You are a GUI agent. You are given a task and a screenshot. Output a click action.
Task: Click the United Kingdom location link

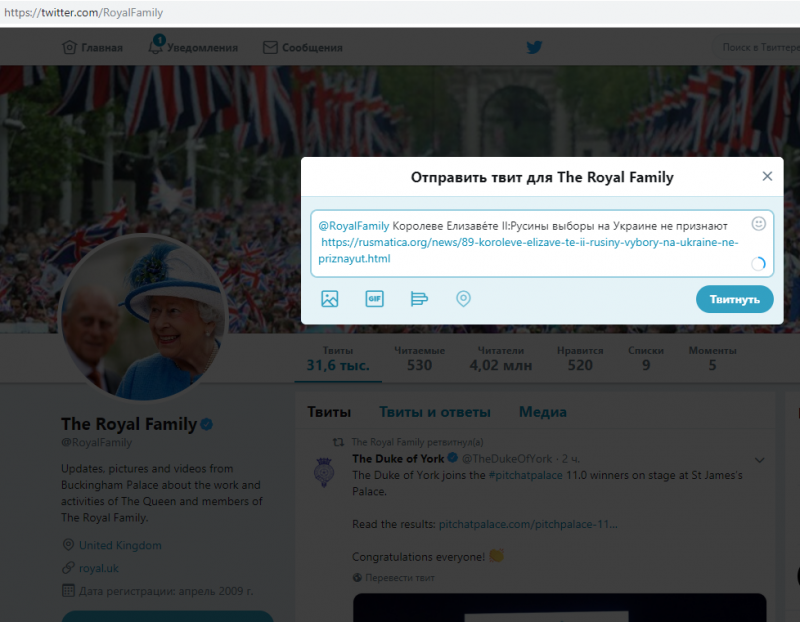point(120,545)
